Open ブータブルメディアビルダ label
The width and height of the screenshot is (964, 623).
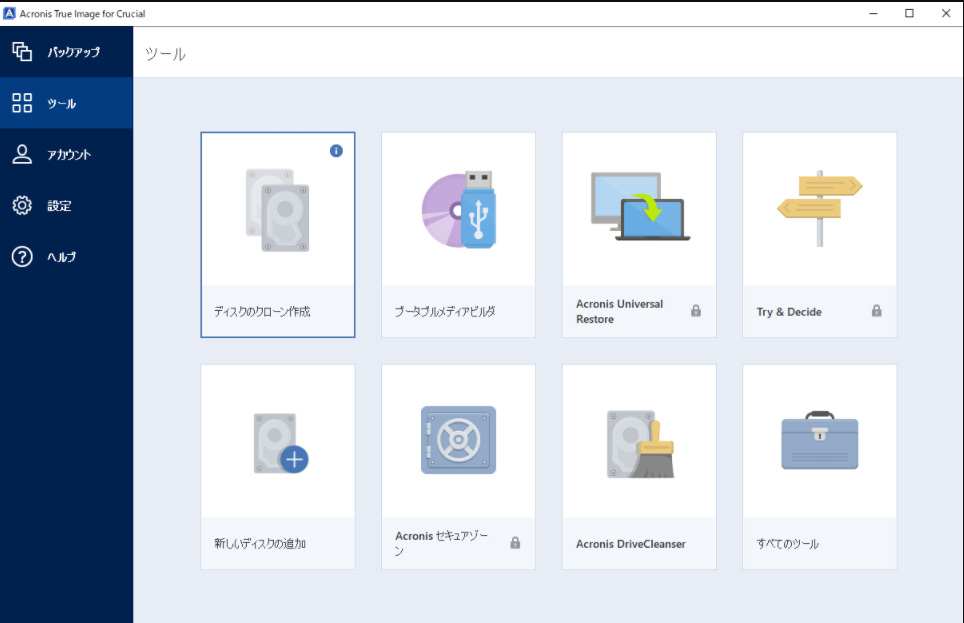click(445, 312)
